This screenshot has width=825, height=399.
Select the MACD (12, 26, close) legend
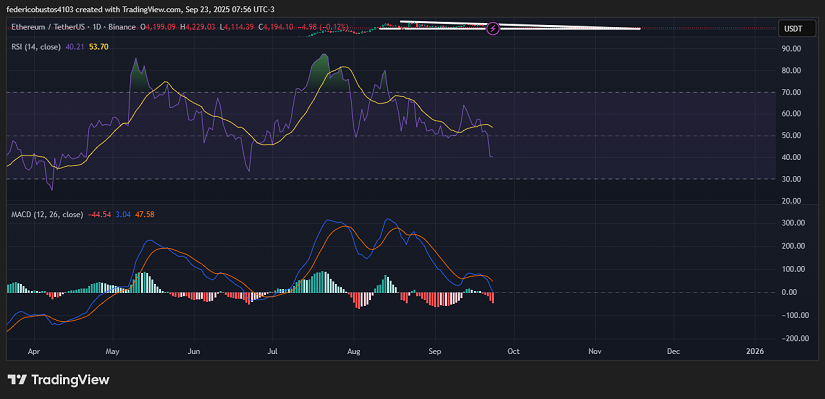(x=47, y=214)
